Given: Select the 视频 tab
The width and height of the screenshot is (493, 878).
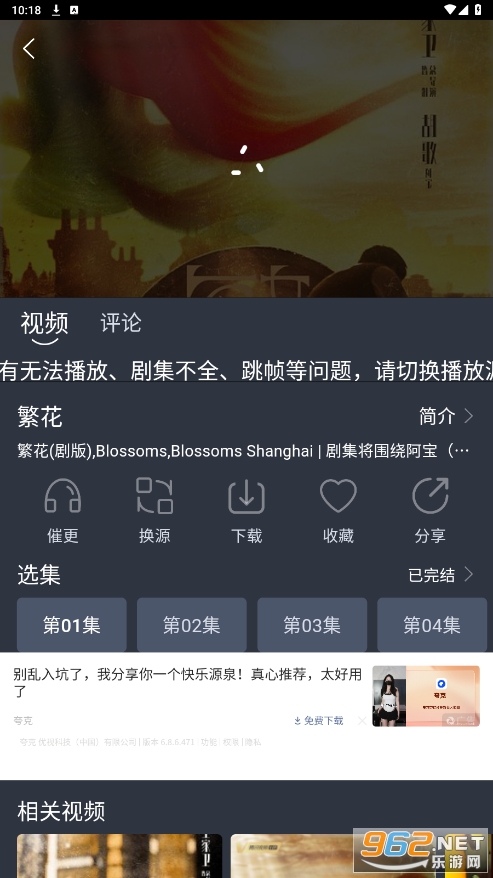Looking at the screenshot, I should point(44,324).
